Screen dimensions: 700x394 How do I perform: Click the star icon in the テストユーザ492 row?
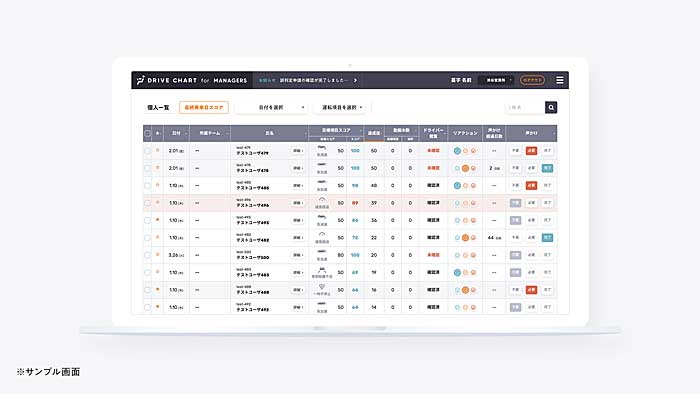158,307
